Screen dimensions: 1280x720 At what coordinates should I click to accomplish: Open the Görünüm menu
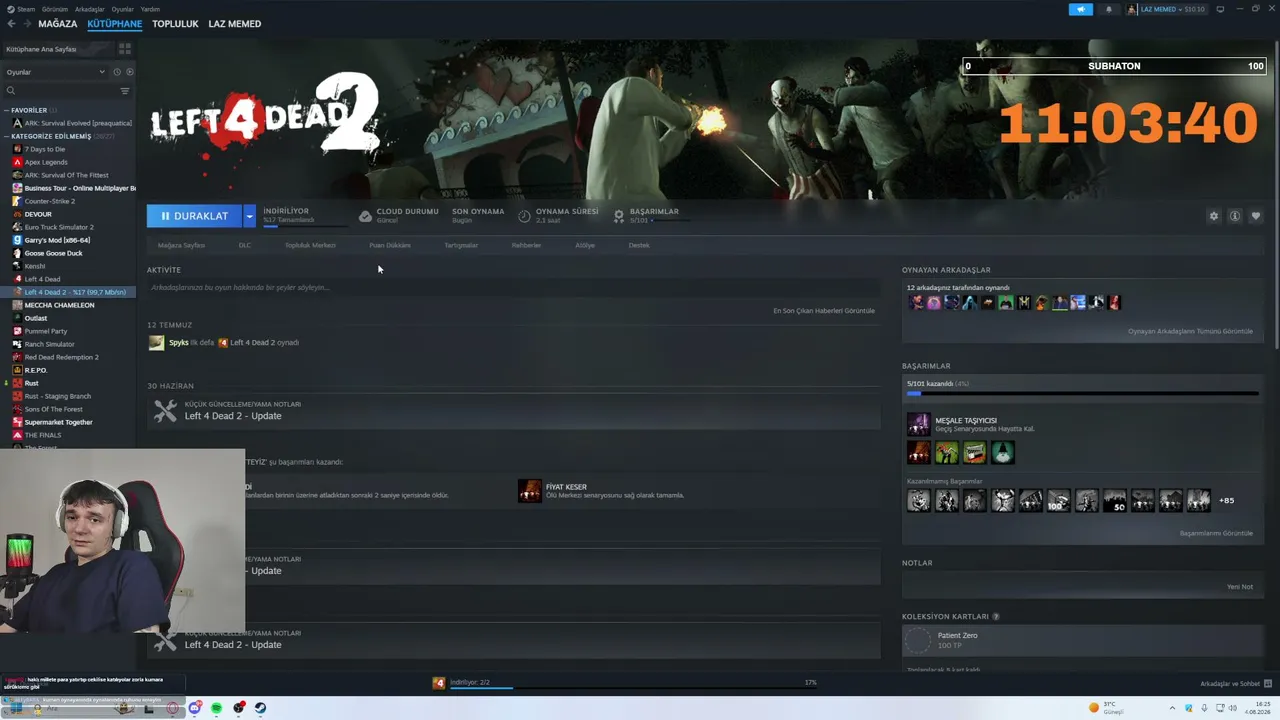point(57,9)
